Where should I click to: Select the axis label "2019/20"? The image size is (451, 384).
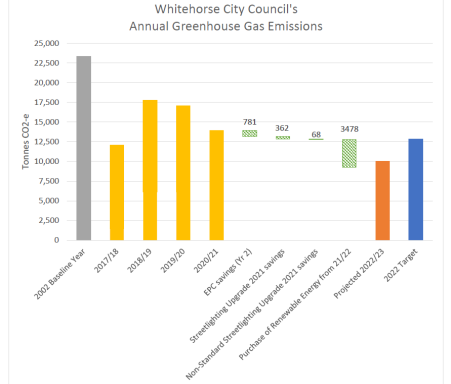[173, 261]
